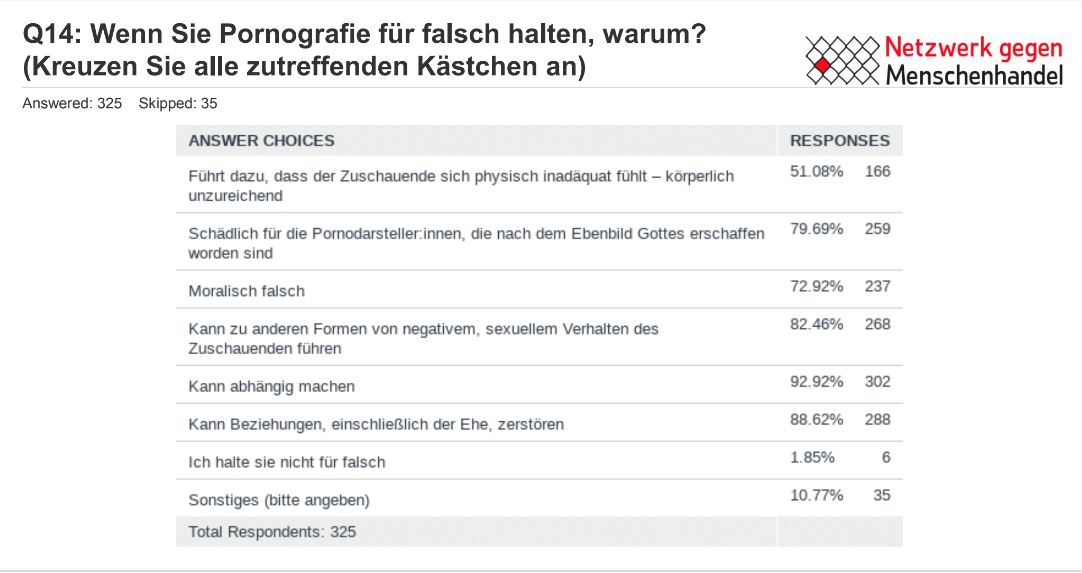Image resolution: width=1082 pixels, height=573 pixels.
Task: Click the 1.85% response percentage
Action: pyautogui.click(x=812, y=457)
